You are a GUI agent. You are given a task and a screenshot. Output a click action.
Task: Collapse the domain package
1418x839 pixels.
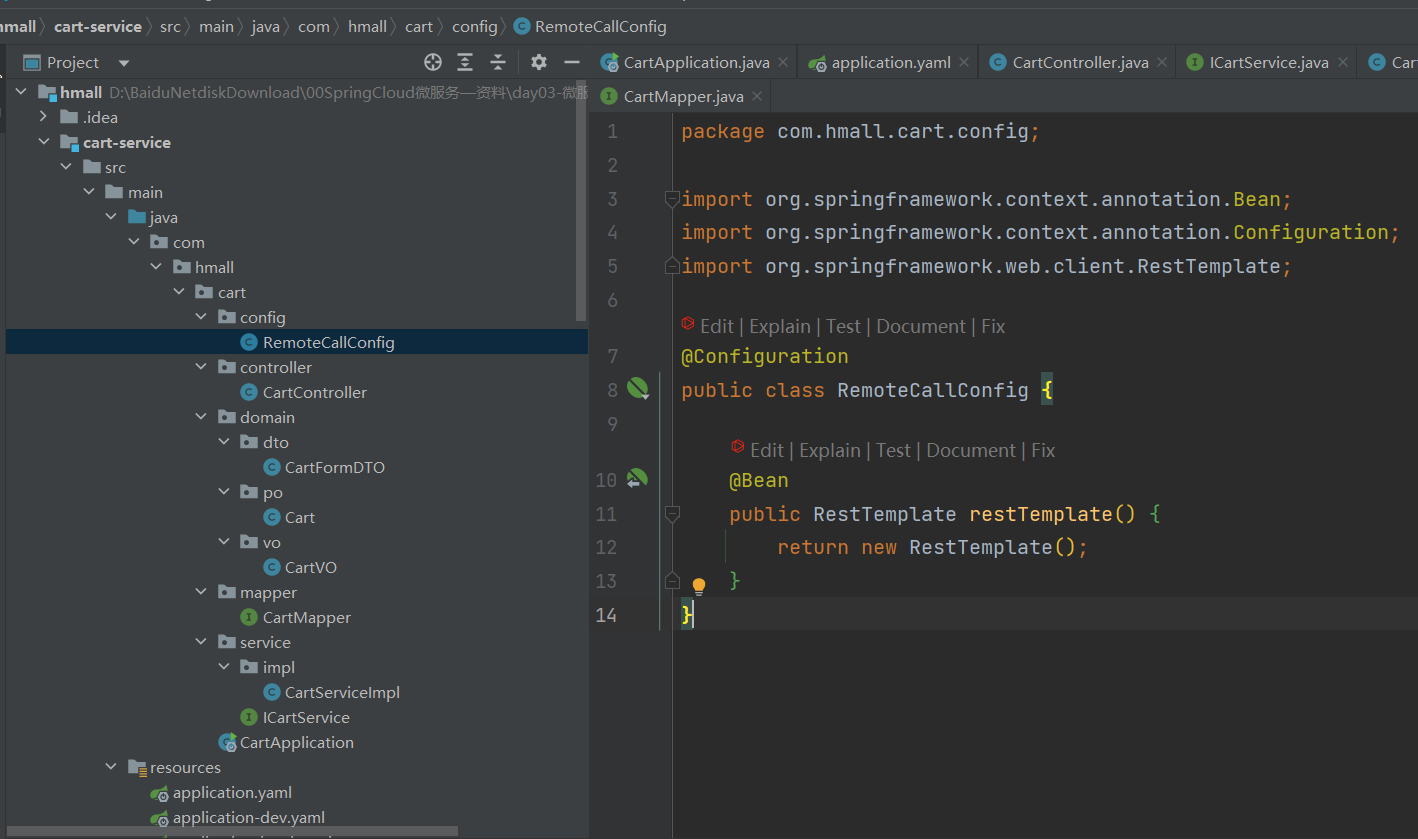[x=202, y=417]
